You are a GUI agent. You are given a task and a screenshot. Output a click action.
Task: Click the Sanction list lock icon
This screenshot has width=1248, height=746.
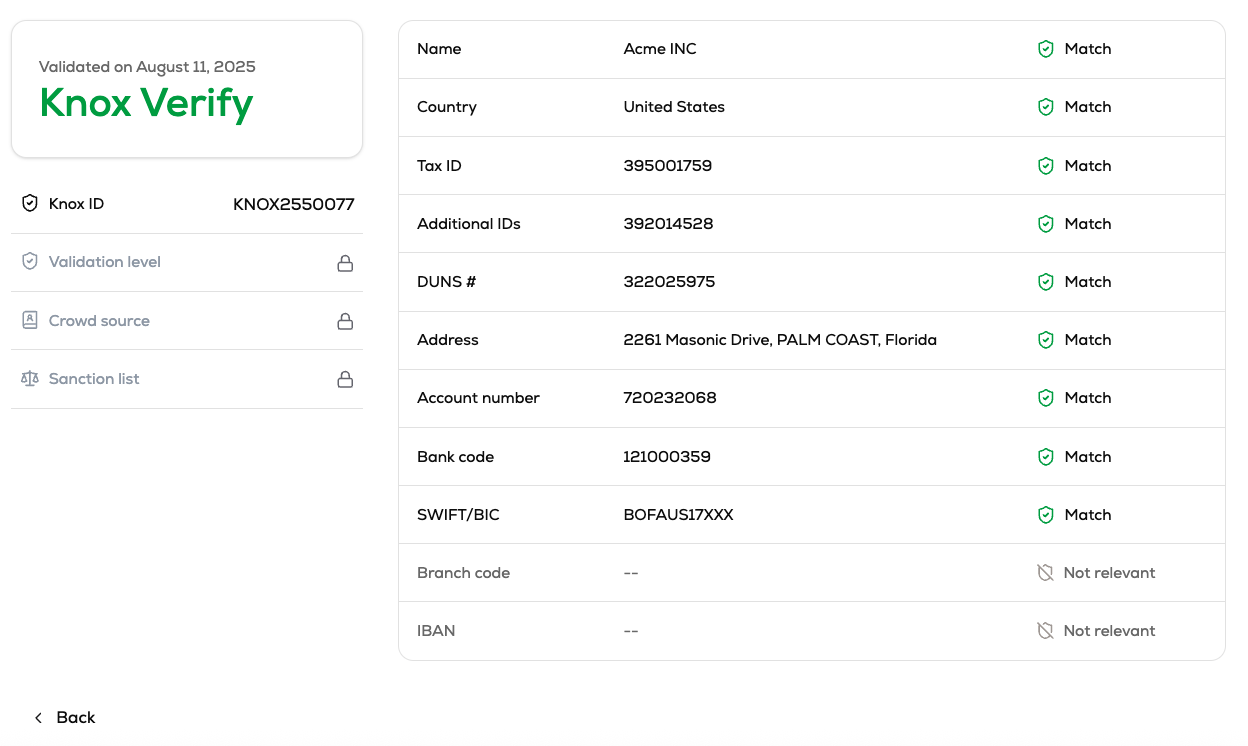pos(345,379)
